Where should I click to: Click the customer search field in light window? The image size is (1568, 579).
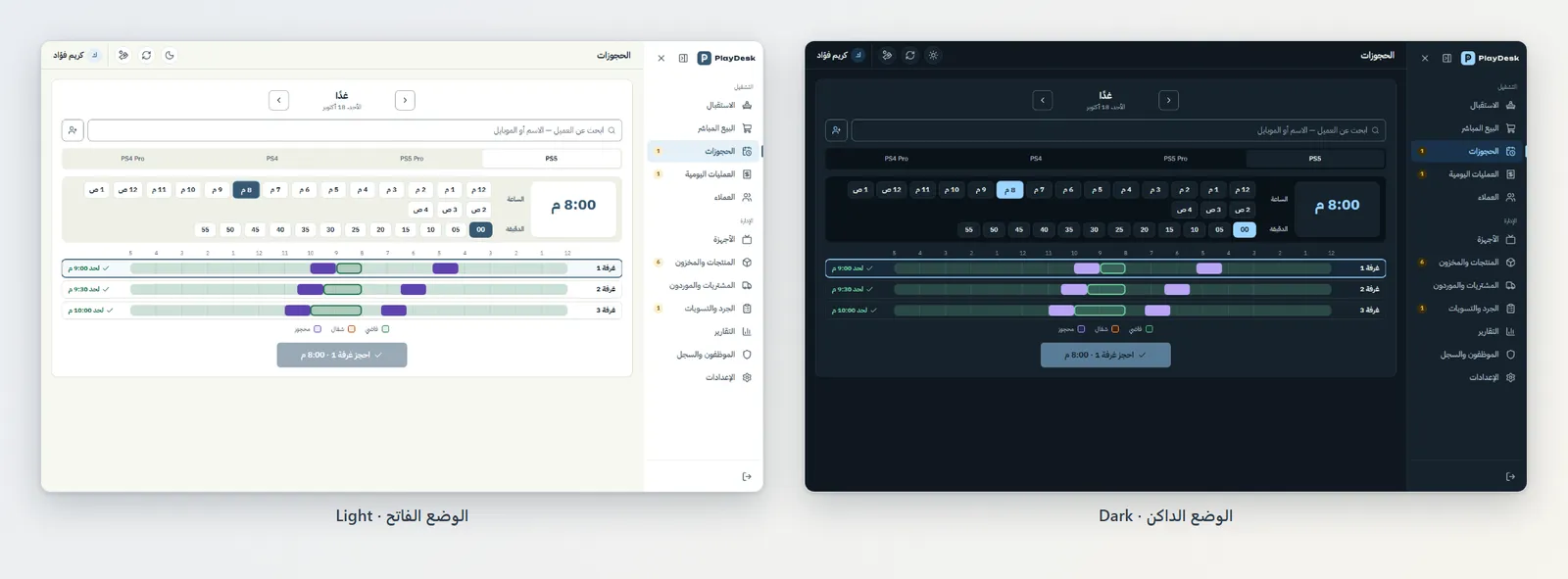point(355,130)
